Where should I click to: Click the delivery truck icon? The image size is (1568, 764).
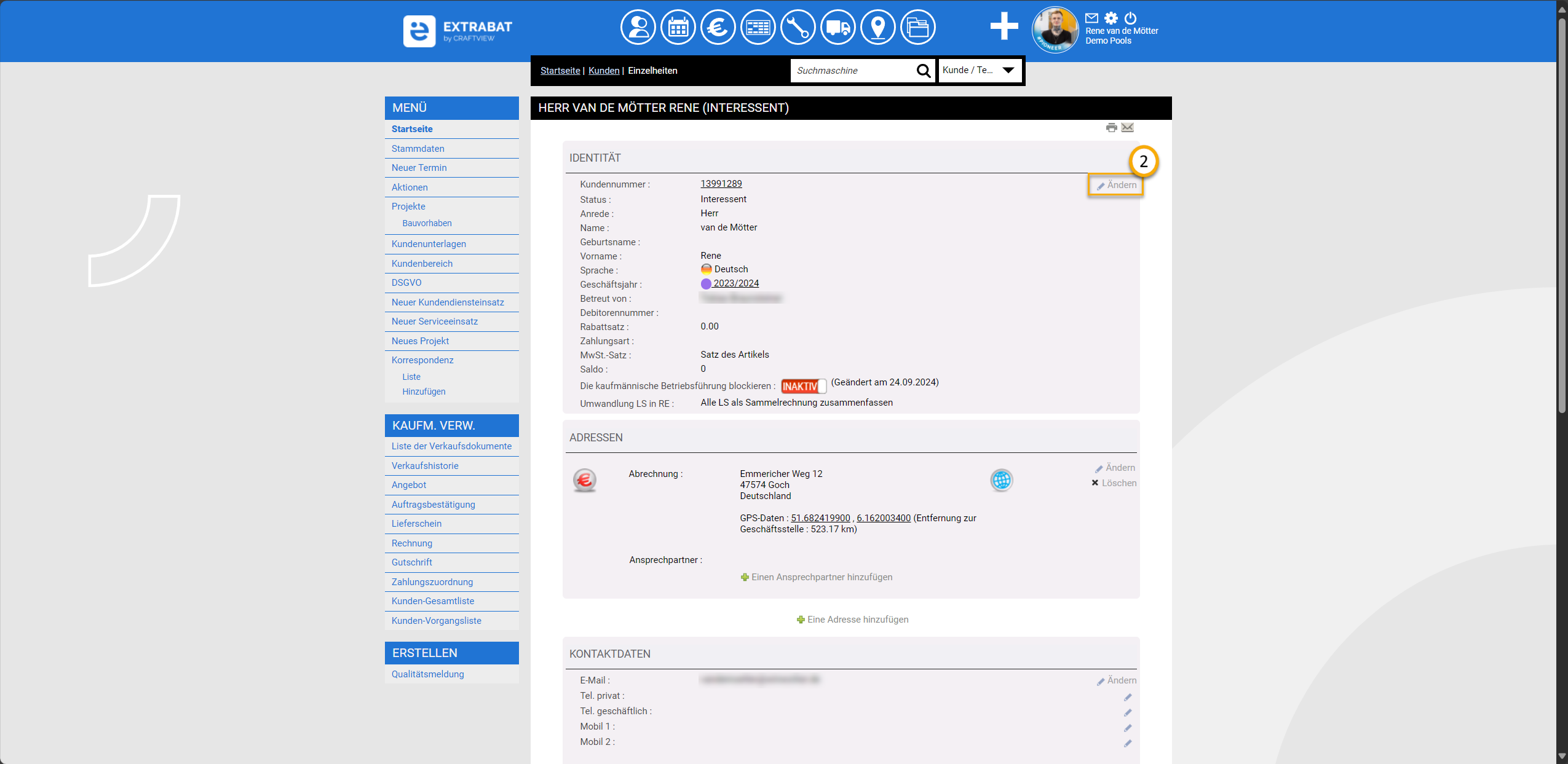[837, 28]
